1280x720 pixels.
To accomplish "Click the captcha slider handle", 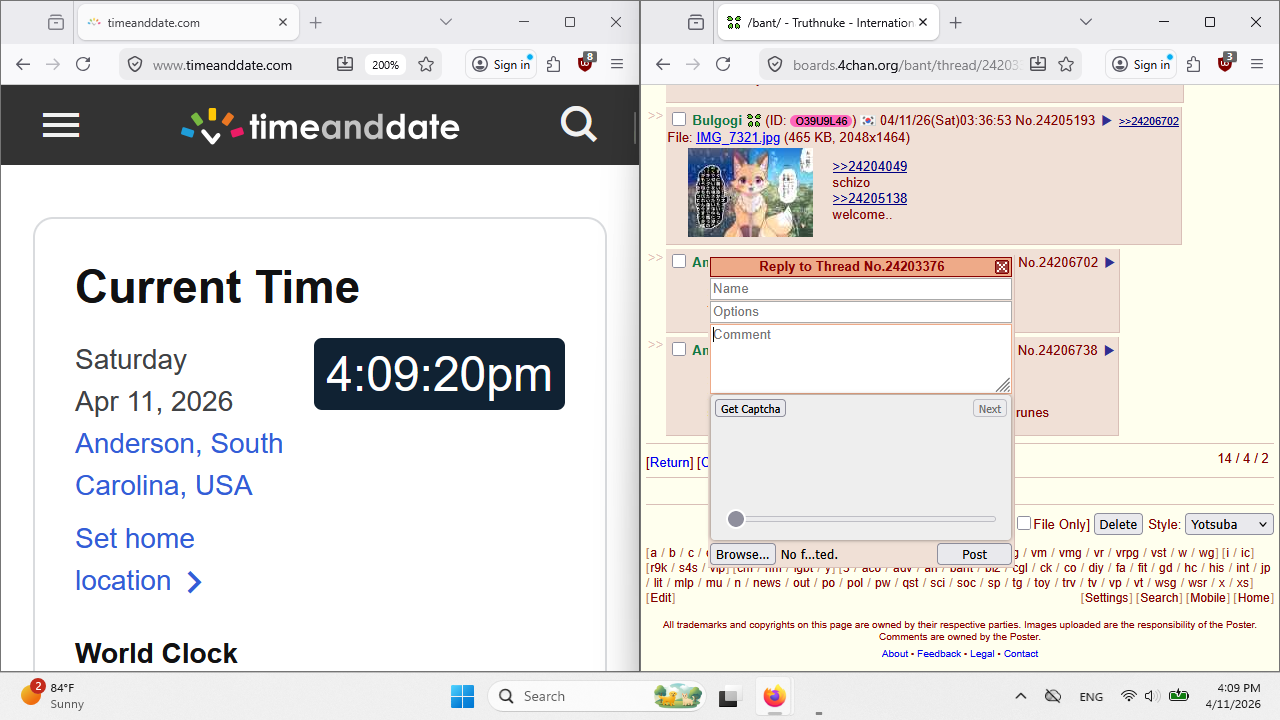I will pyautogui.click(x=736, y=519).
